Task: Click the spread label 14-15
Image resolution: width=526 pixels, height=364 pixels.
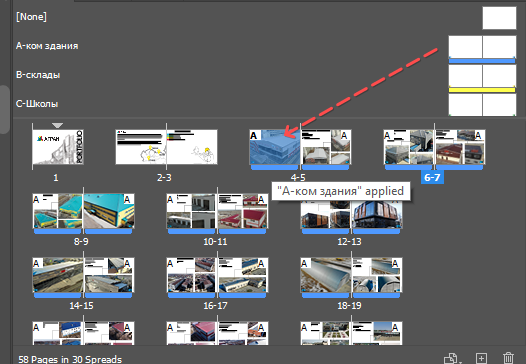Action: tap(81, 306)
